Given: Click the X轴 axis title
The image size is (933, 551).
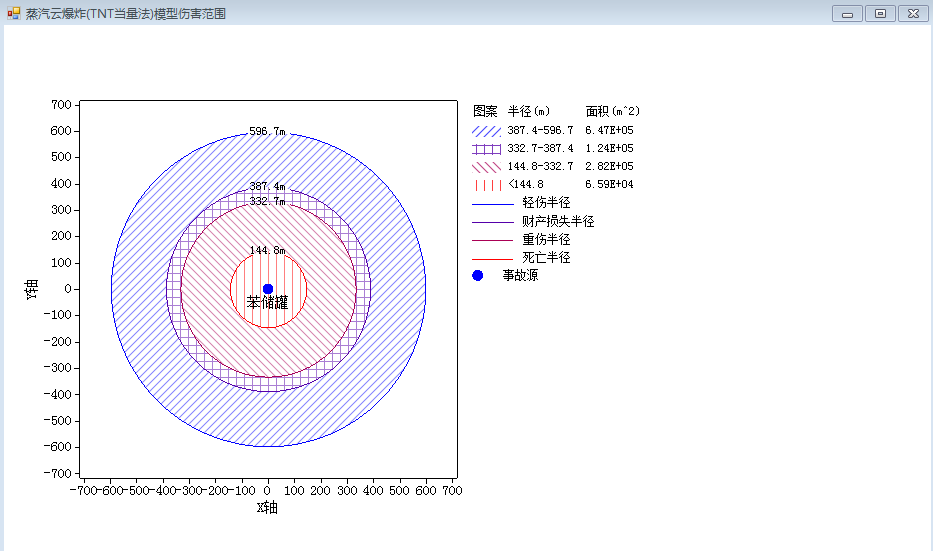Looking at the screenshot, I should (x=267, y=508).
